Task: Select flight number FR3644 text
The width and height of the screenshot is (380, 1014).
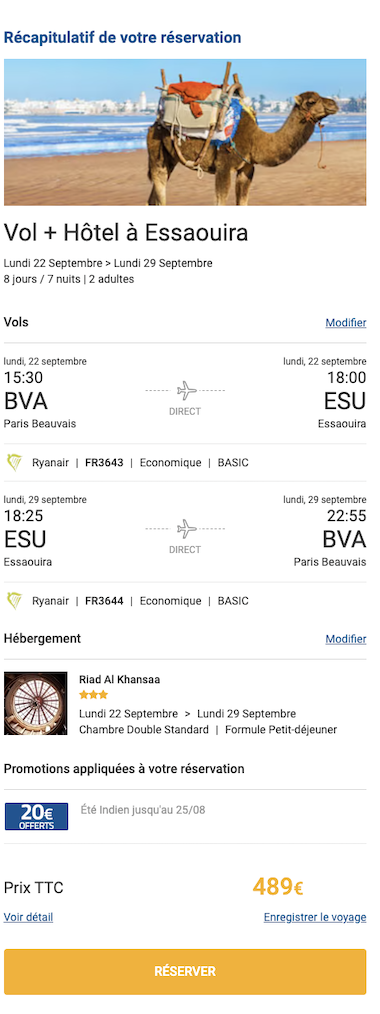Action: pyautogui.click(x=104, y=601)
